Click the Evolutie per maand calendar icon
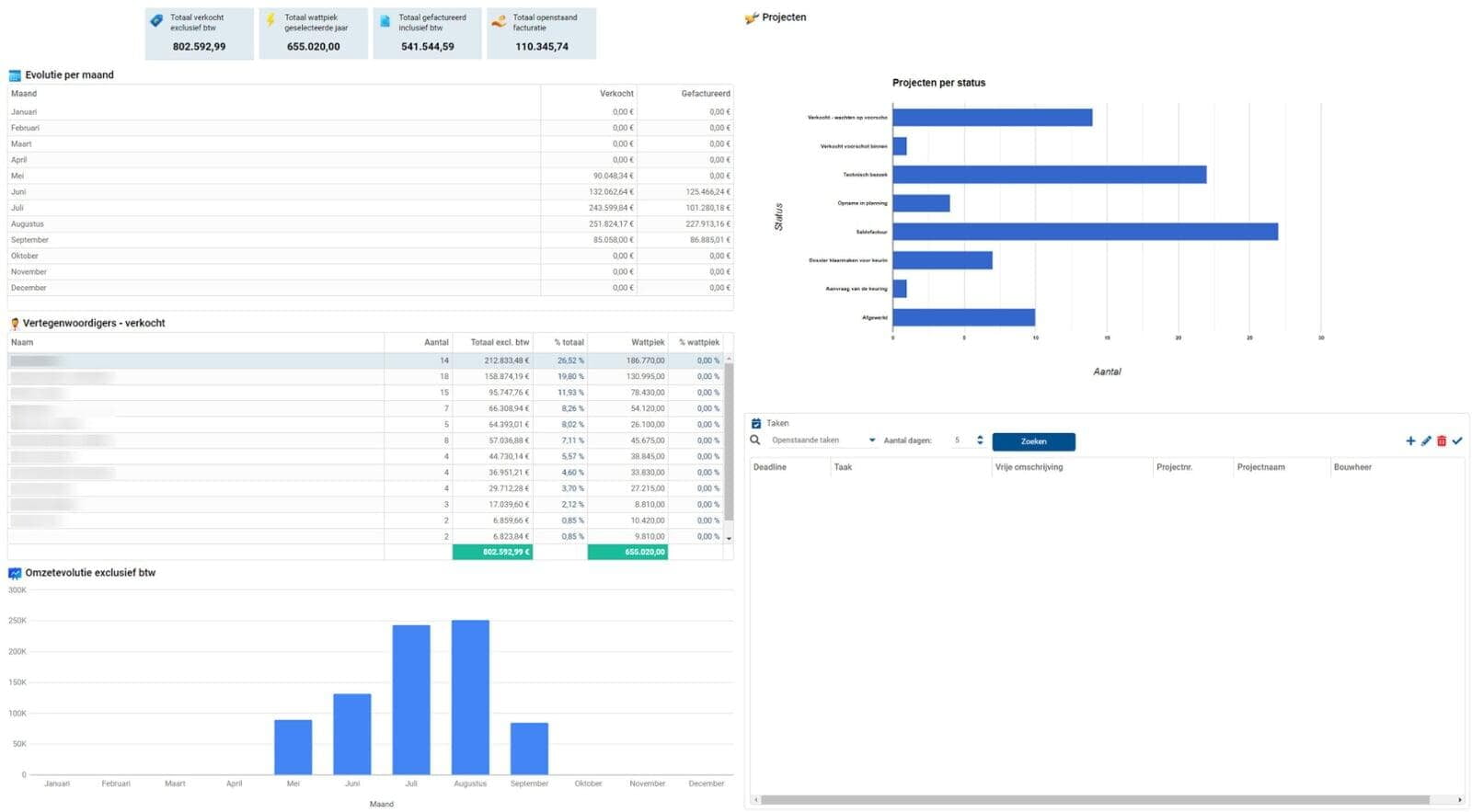Viewport: 1472px width, 812px height. pyautogui.click(x=15, y=75)
